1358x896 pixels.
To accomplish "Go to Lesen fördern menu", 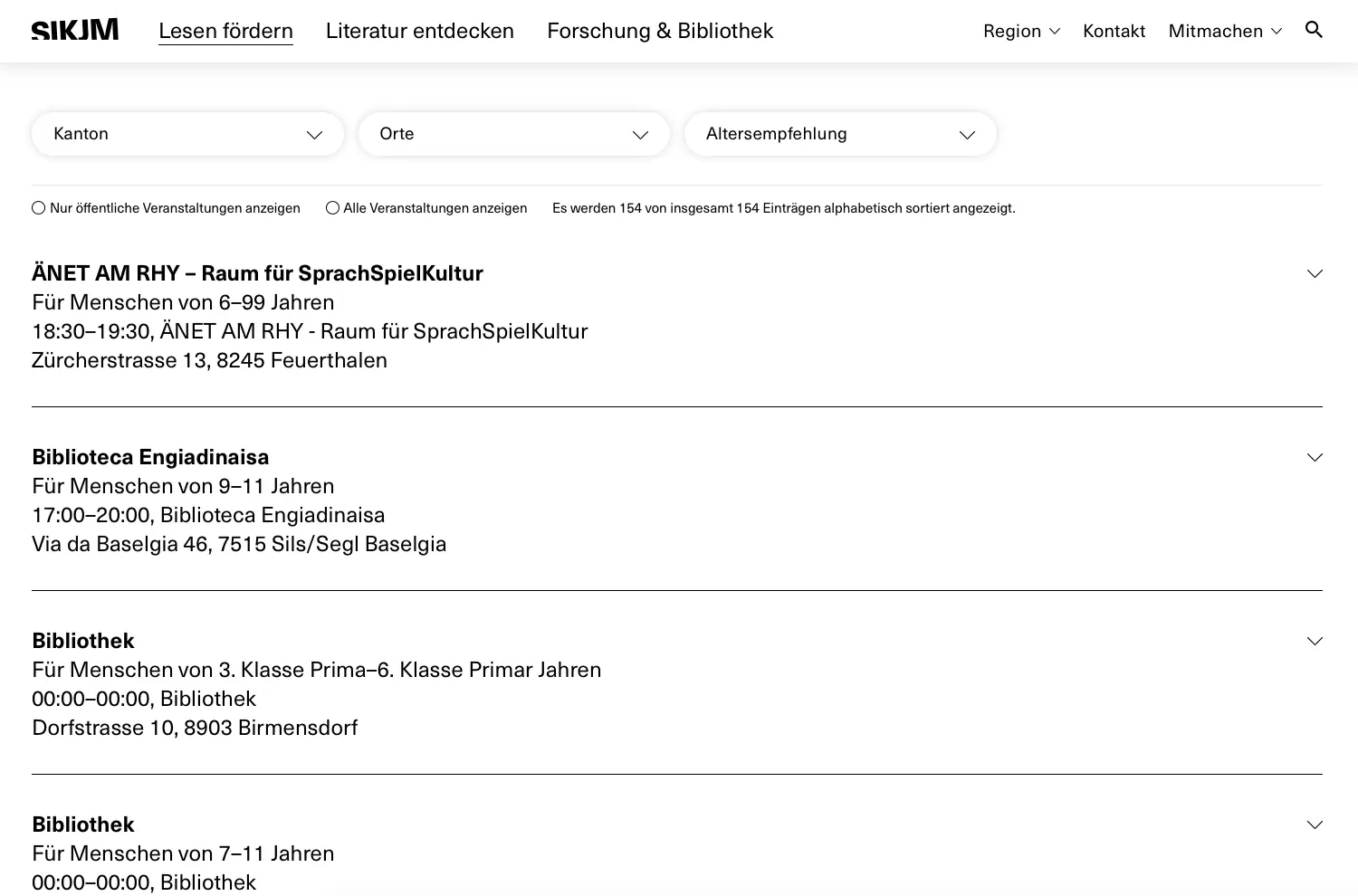I will (225, 31).
